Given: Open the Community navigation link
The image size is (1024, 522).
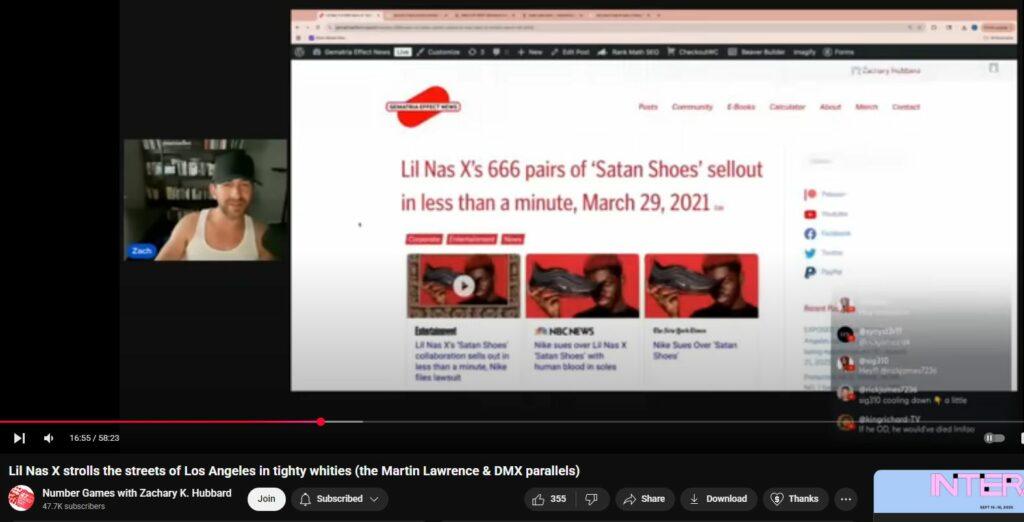Looking at the screenshot, I should [x=692, y=107].
